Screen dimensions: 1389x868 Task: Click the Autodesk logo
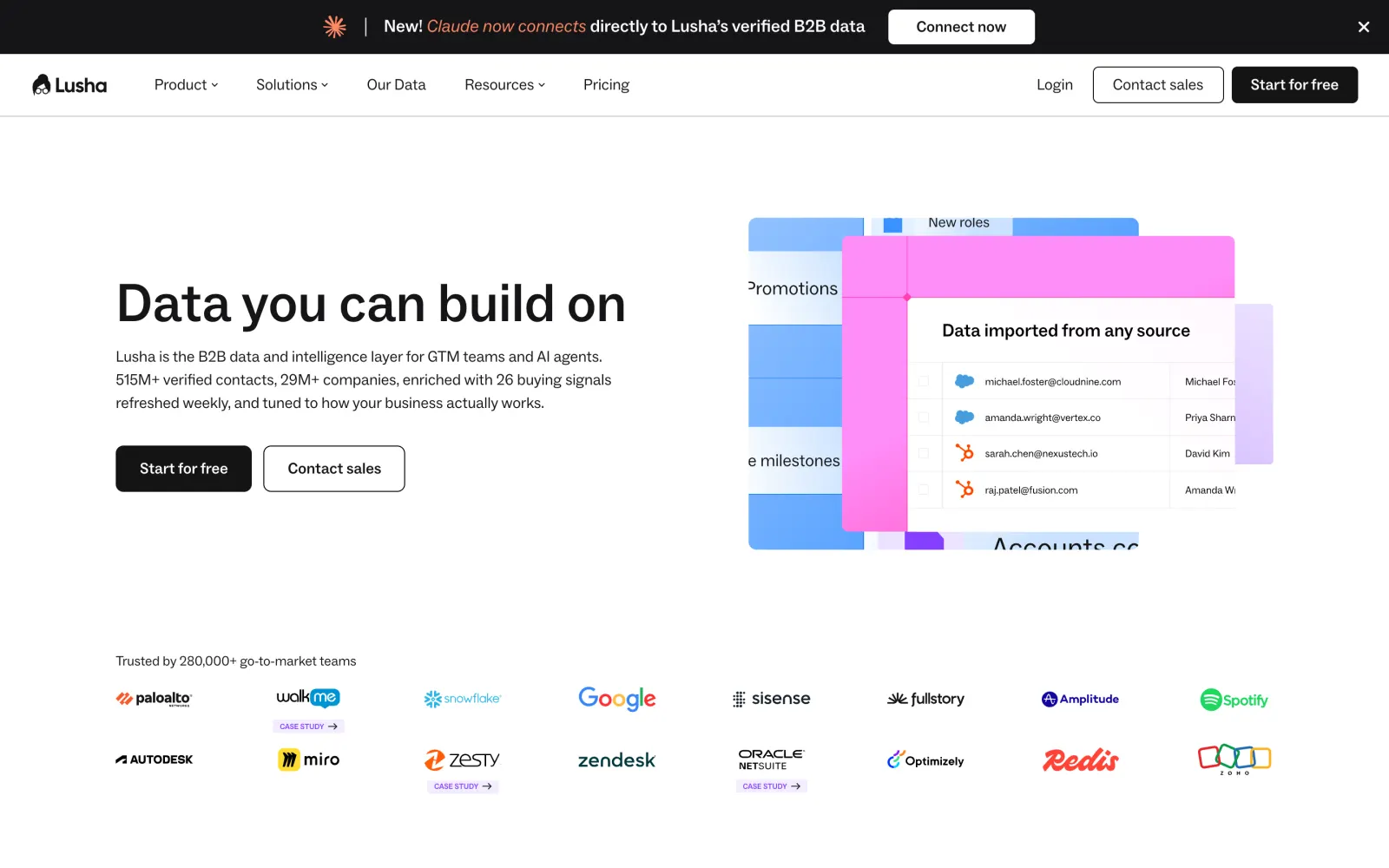(x=154, y=759)
